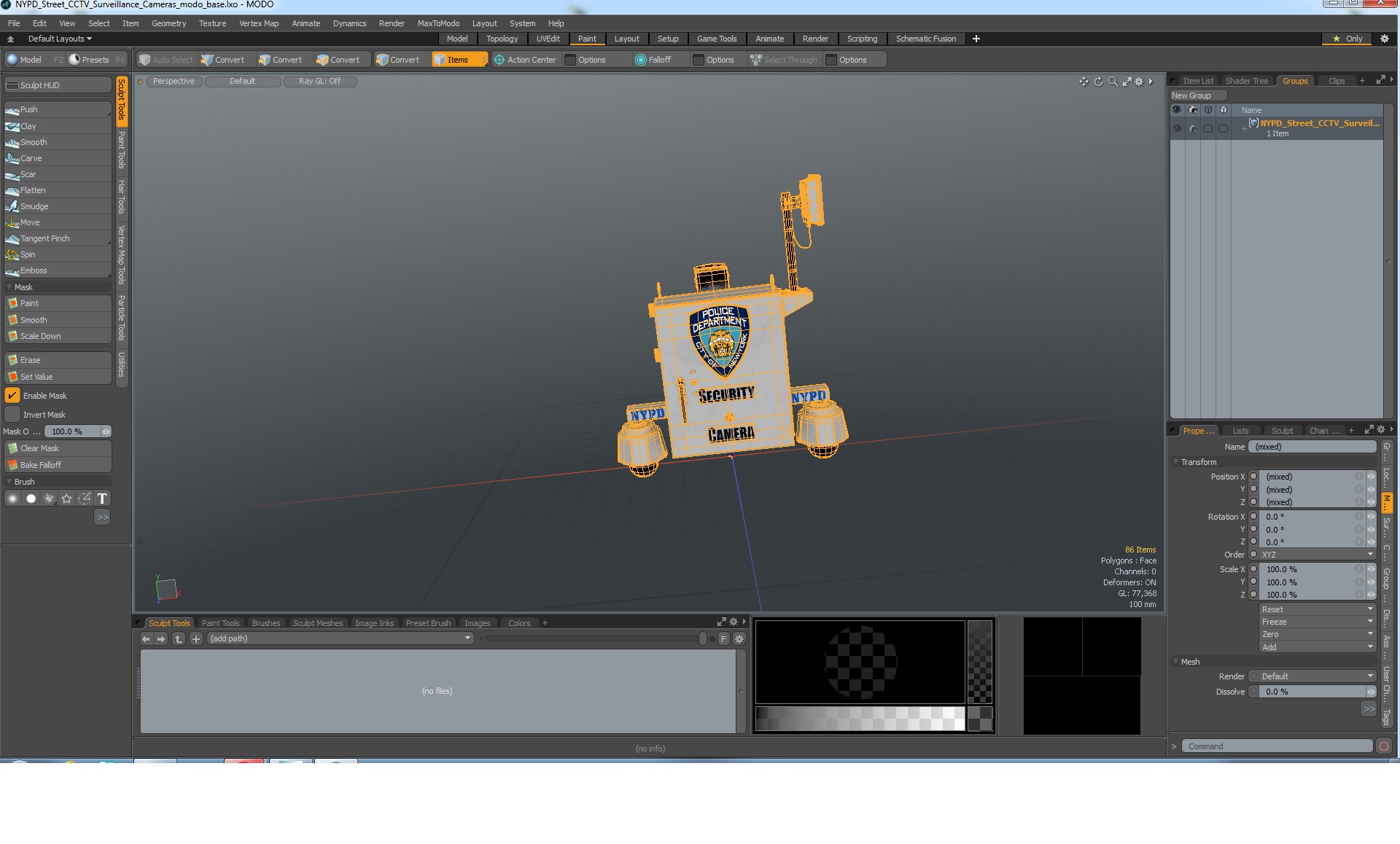The height and width of the screenshot is (844, 1400).
Task: Click the viewport zoom magnifier icon
Action: (x=1113, y=82)
